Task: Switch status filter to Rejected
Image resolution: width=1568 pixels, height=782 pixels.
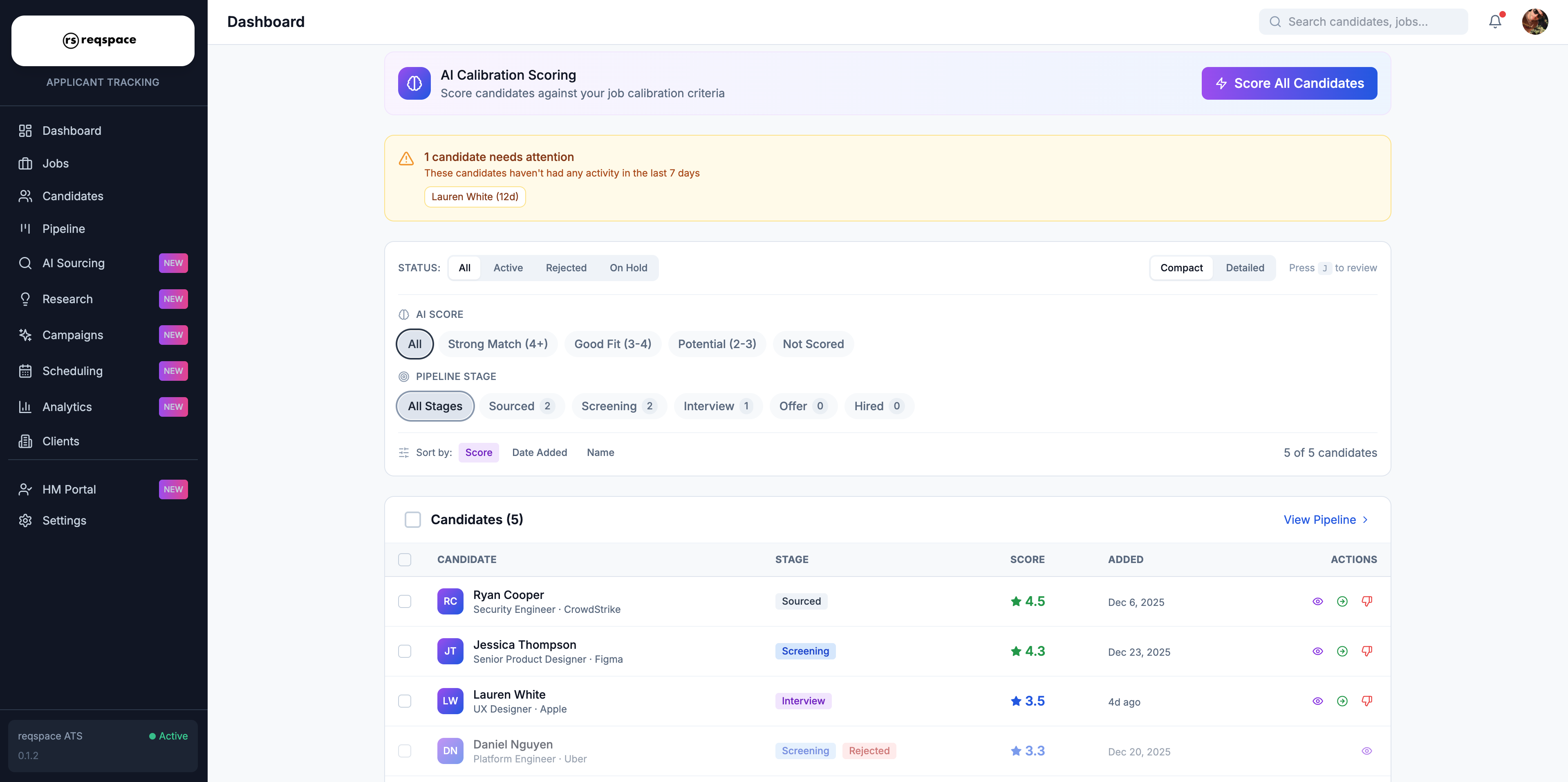Action: point(565,268)
